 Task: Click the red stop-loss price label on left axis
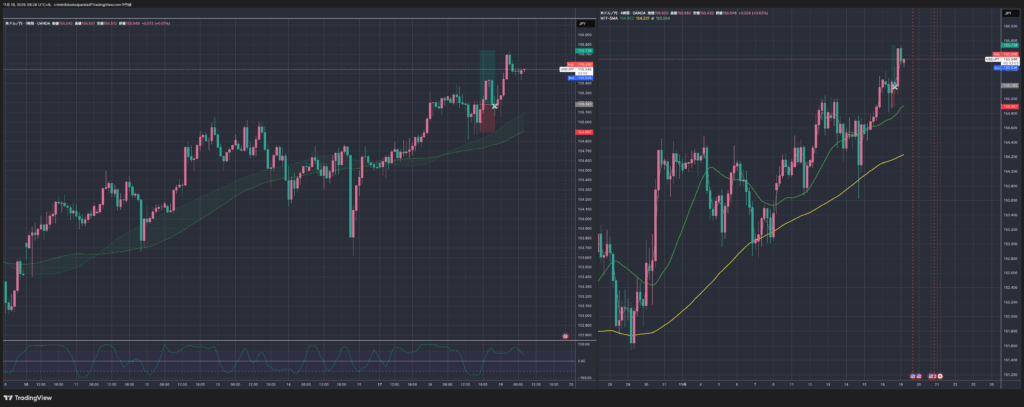pyautogui.click(x=581, y=132)
